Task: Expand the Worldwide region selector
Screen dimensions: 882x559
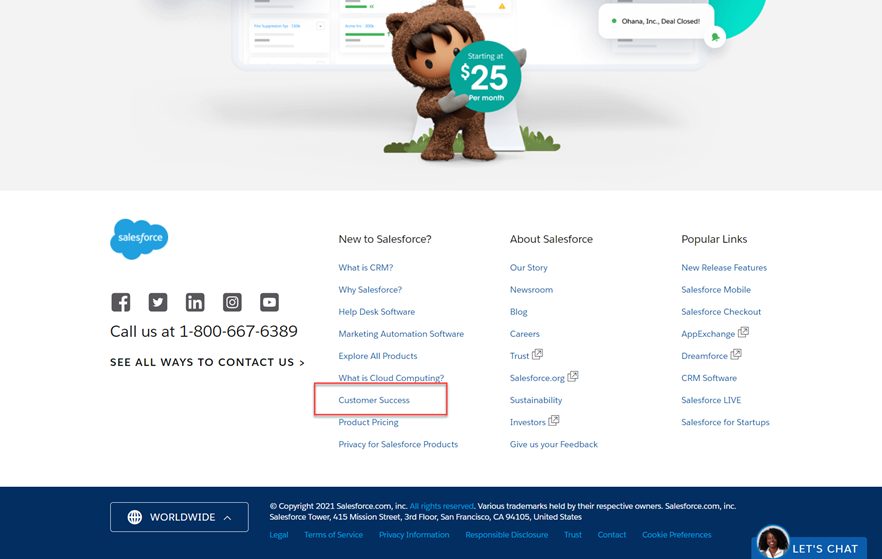Action: click(x=179, y=517)
